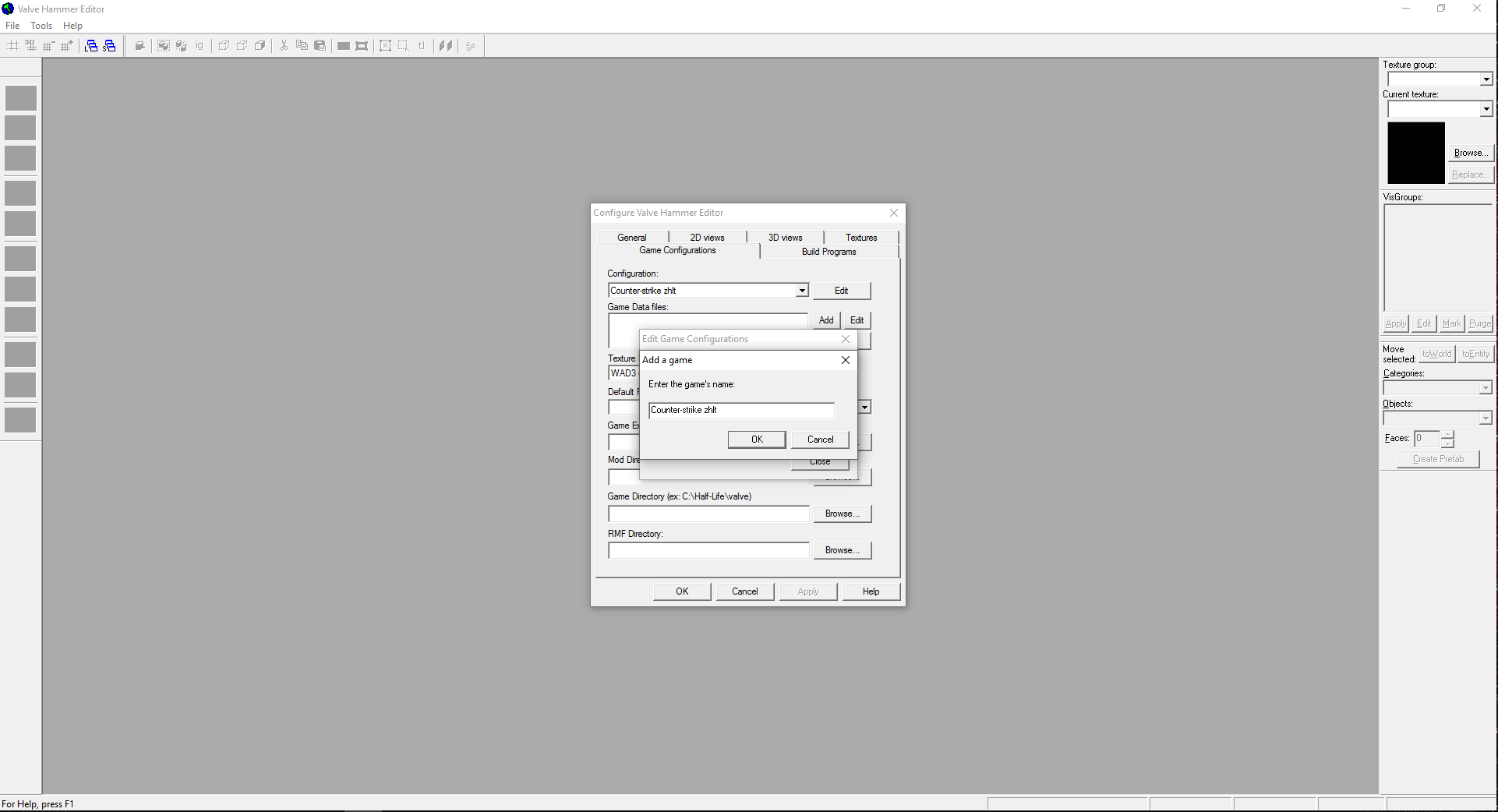Screen dimensions: 1498x812
Task: Toggle the 2D grid toolbar icon
Action: tap(13, 46)
